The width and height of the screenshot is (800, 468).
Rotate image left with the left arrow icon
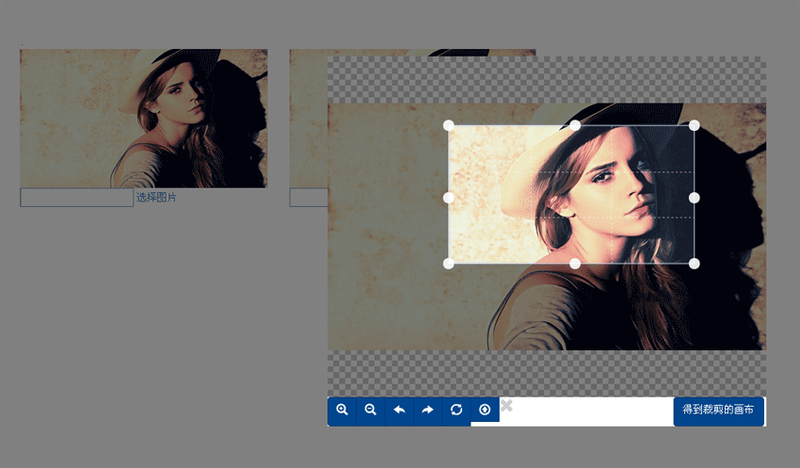pos(399,410)
